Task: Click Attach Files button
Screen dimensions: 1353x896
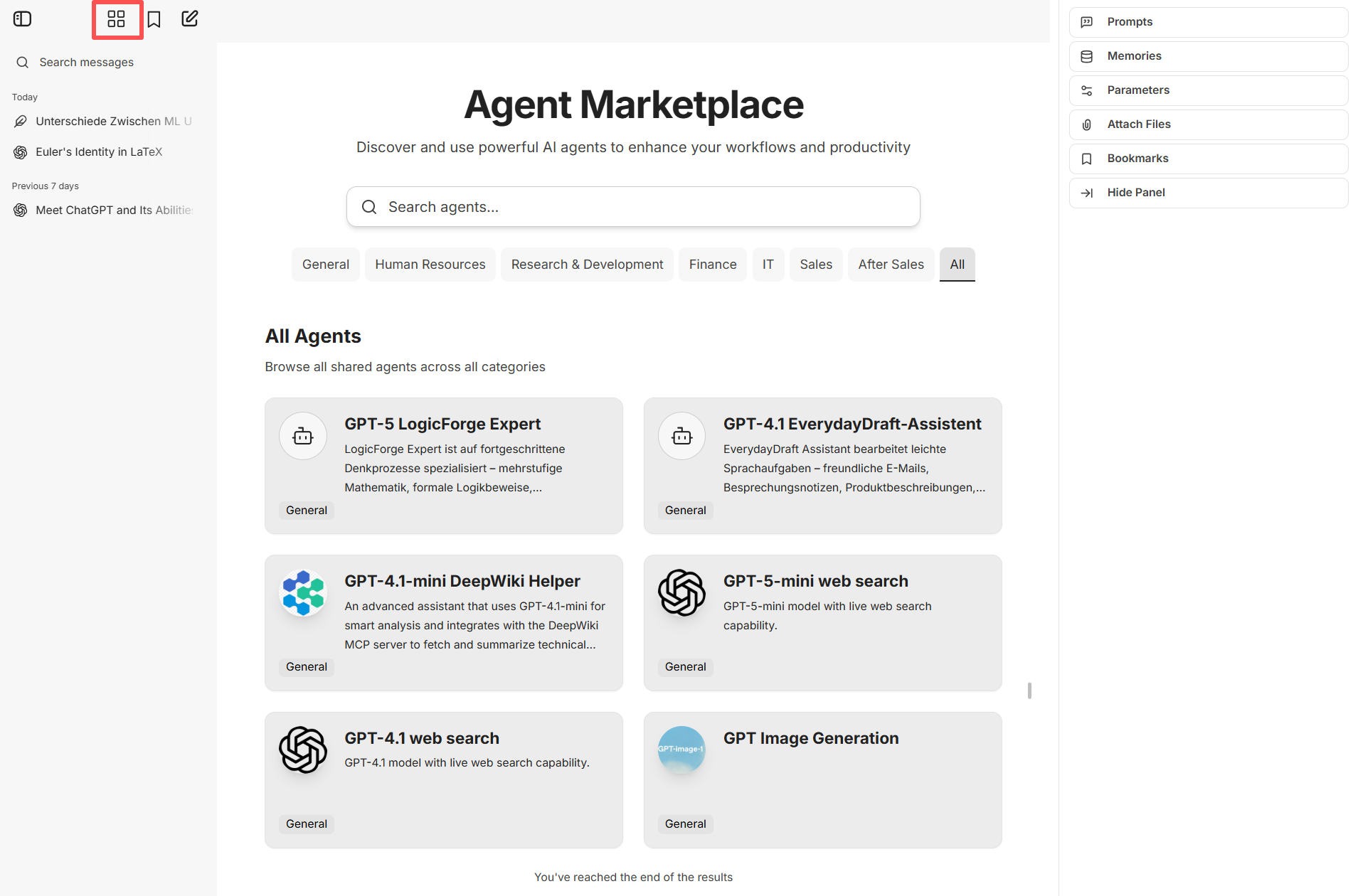Action: 1208,124
